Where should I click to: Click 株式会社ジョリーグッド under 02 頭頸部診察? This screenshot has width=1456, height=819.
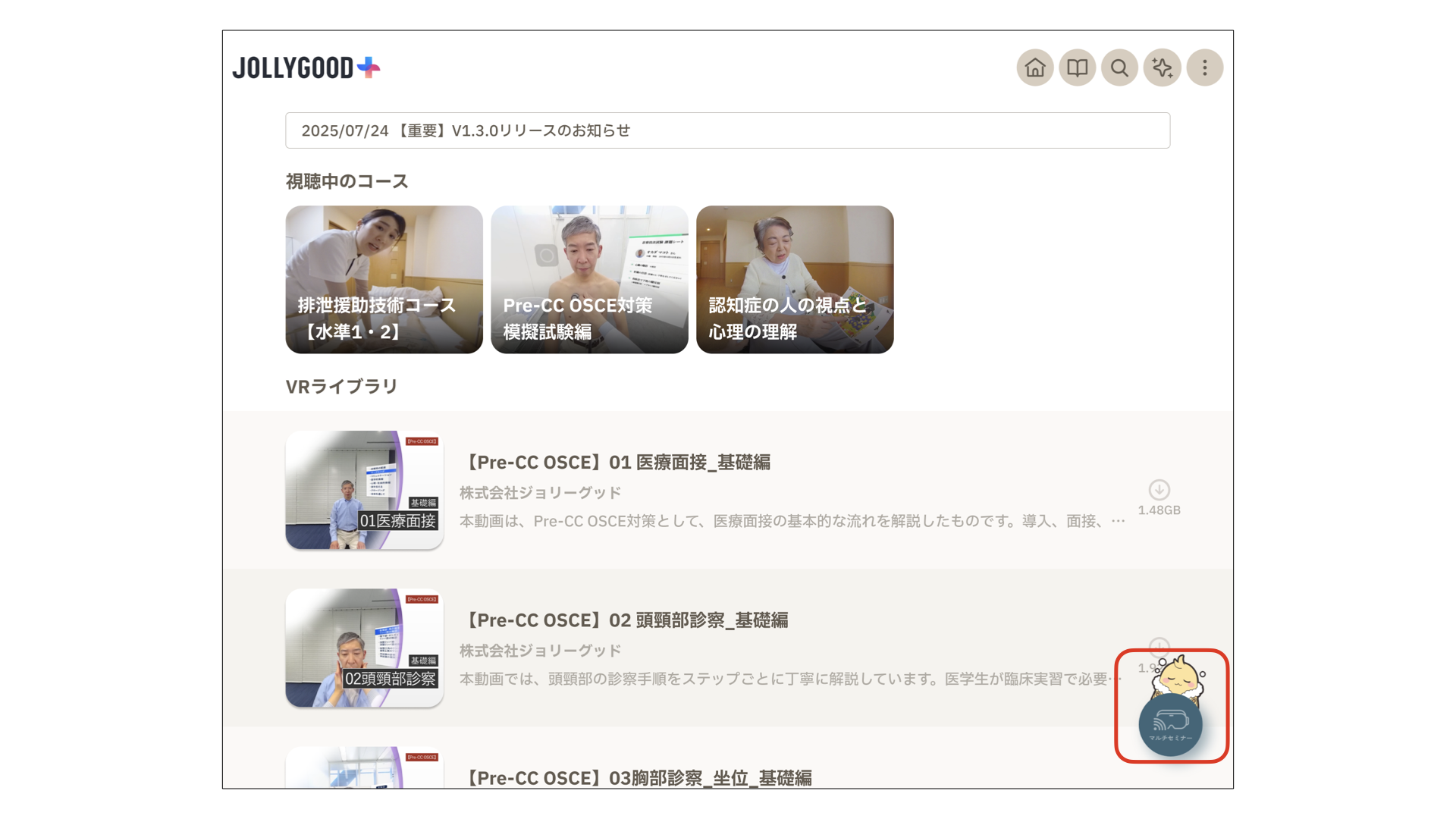tap(540, 651)
